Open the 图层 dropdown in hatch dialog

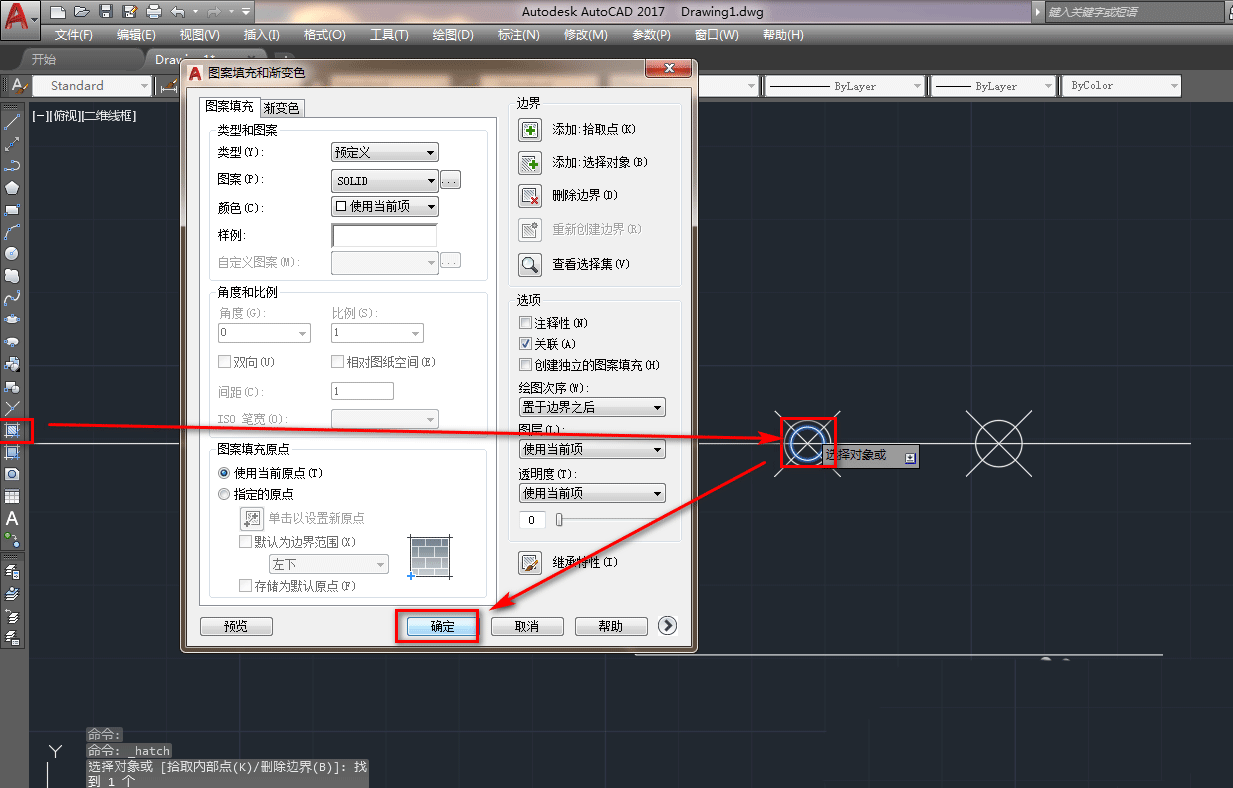[x=592, y=449]
